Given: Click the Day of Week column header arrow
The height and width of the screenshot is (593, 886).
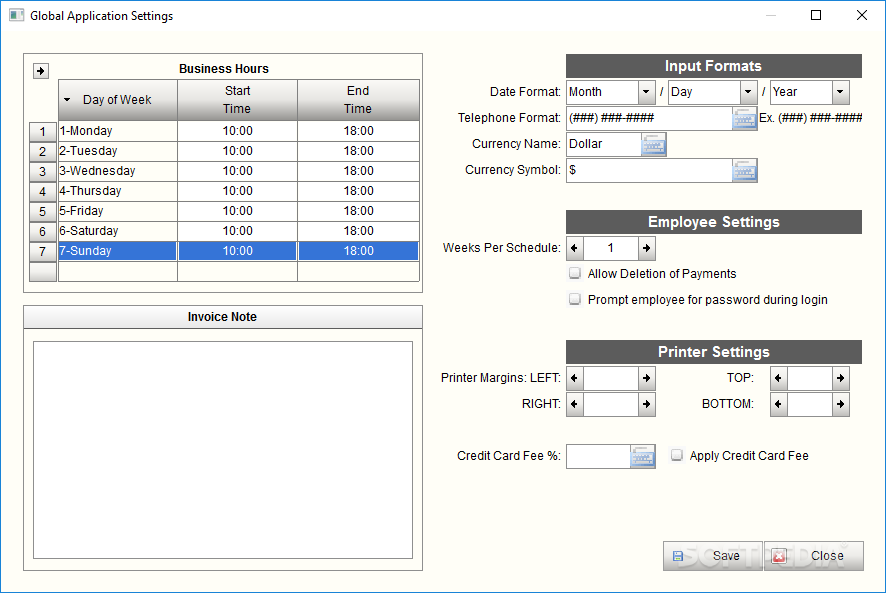Looking at the screenshot, I should click(67, 100).
